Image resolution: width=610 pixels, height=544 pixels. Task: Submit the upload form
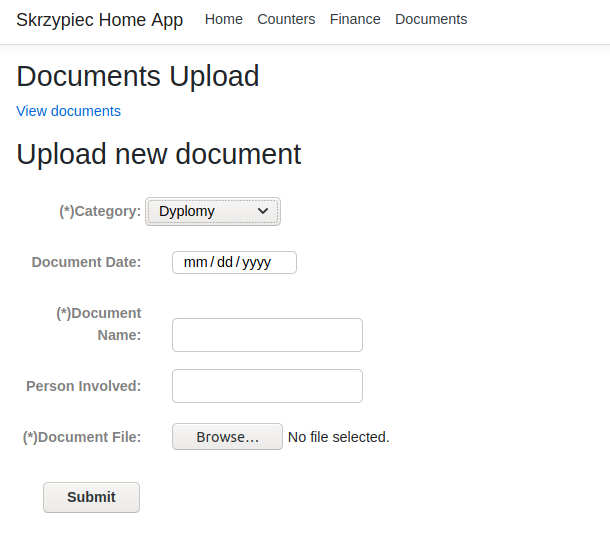click(91, 497)
